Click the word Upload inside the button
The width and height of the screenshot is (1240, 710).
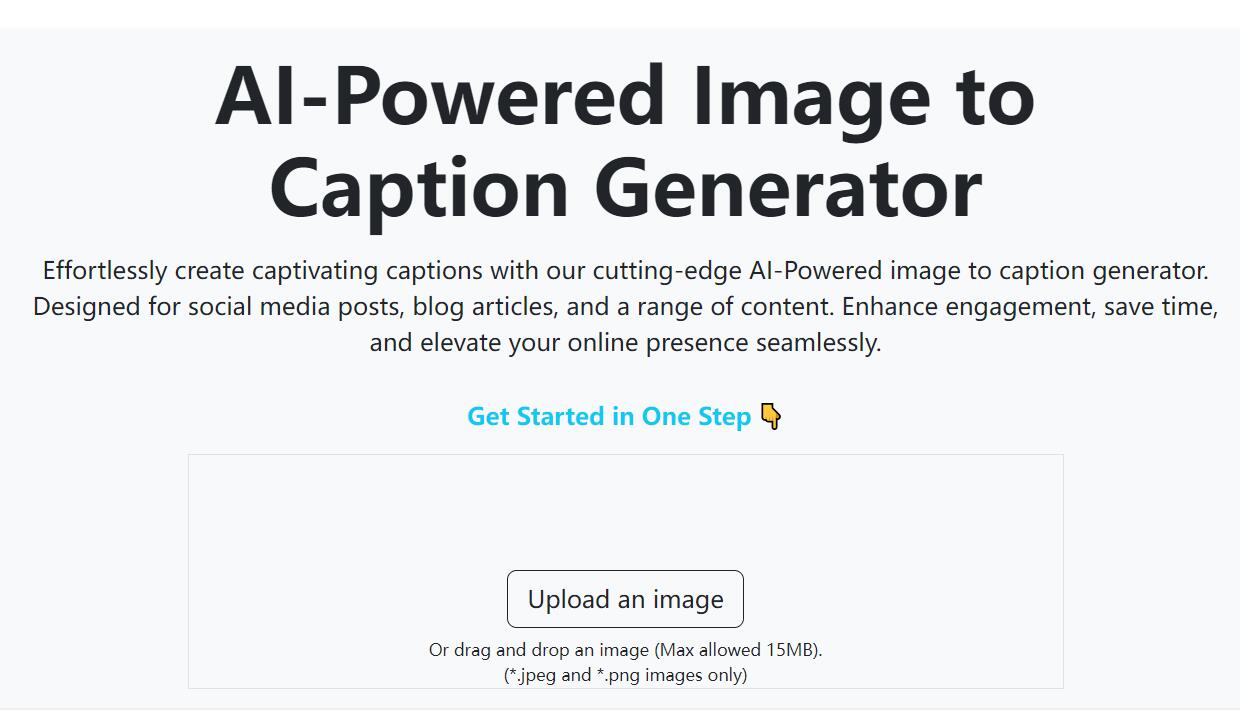(x=568, y=600)
